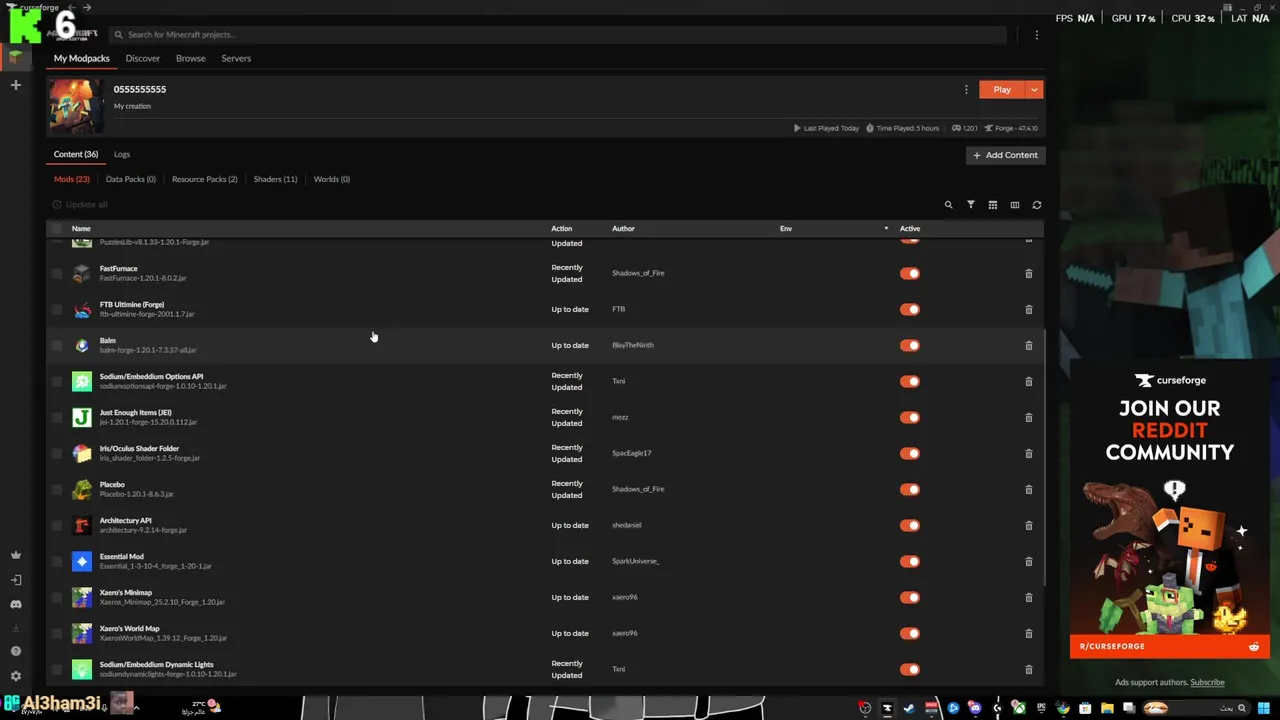Screen dimensions: 1280x720
Task: Search mods using the magnifier icon
Action: 948,205
